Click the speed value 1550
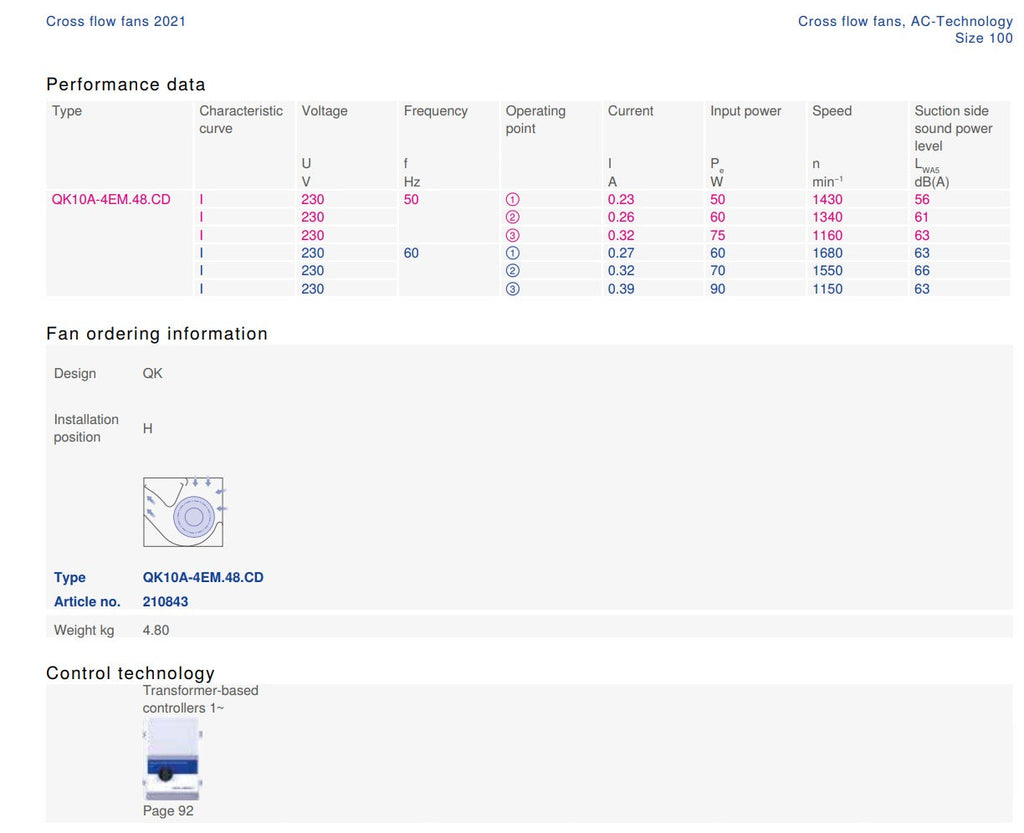This screenshot has width=1024, height=833. [827, 270]
